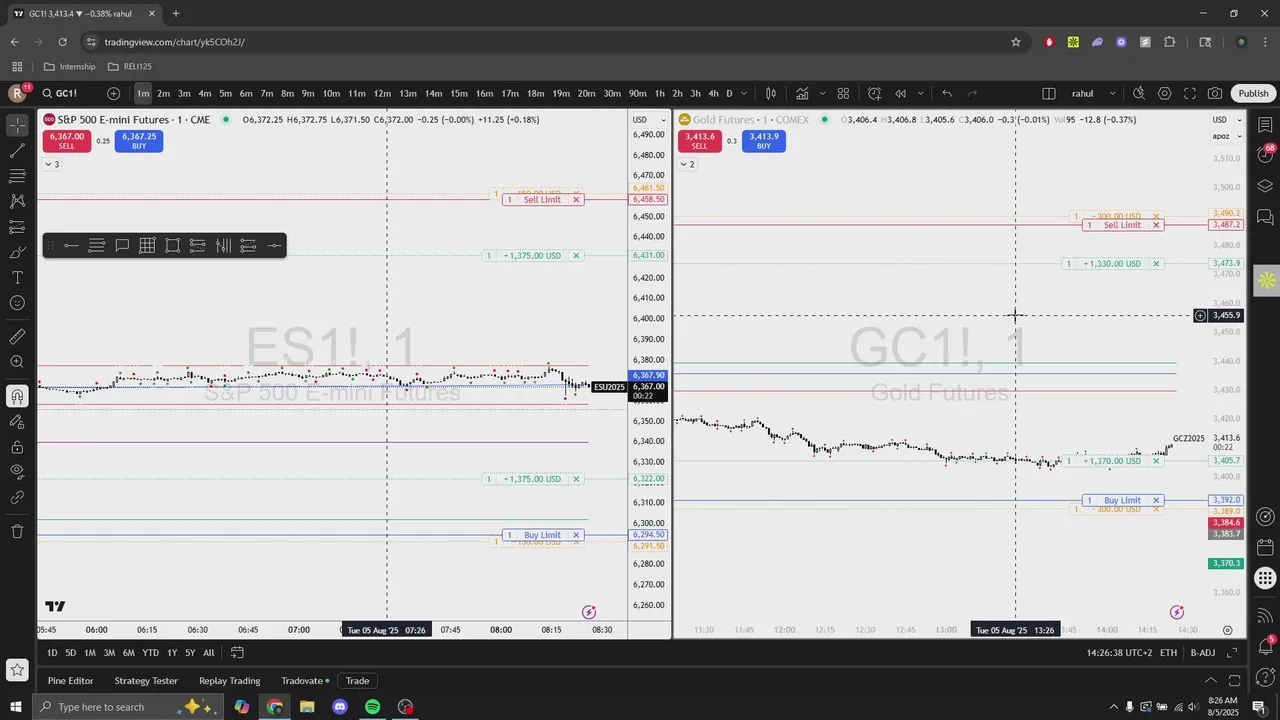
Task: Open the emoji icons tool
Action: [17, 303]
